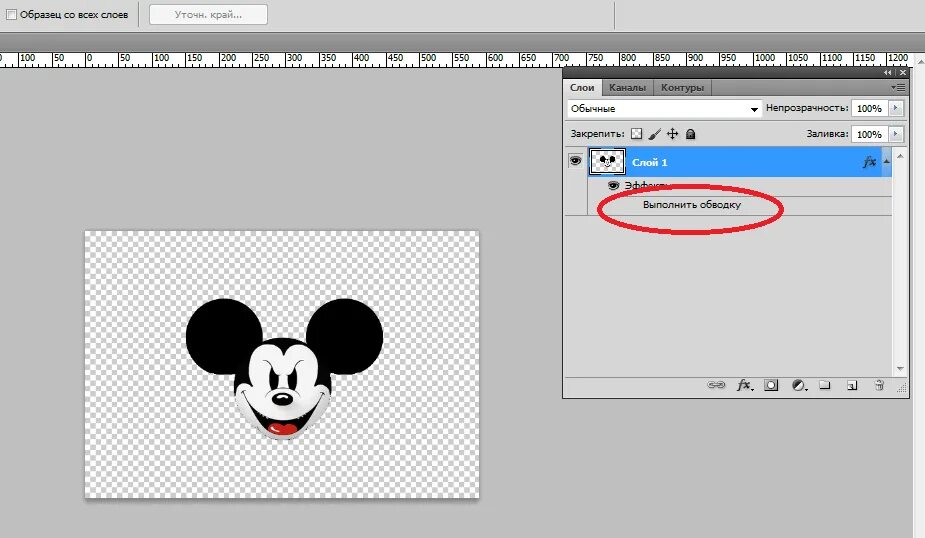Create a new layer
Viewport: 925px width, 538px height.
pyautogui.click(x=852, y=385)
